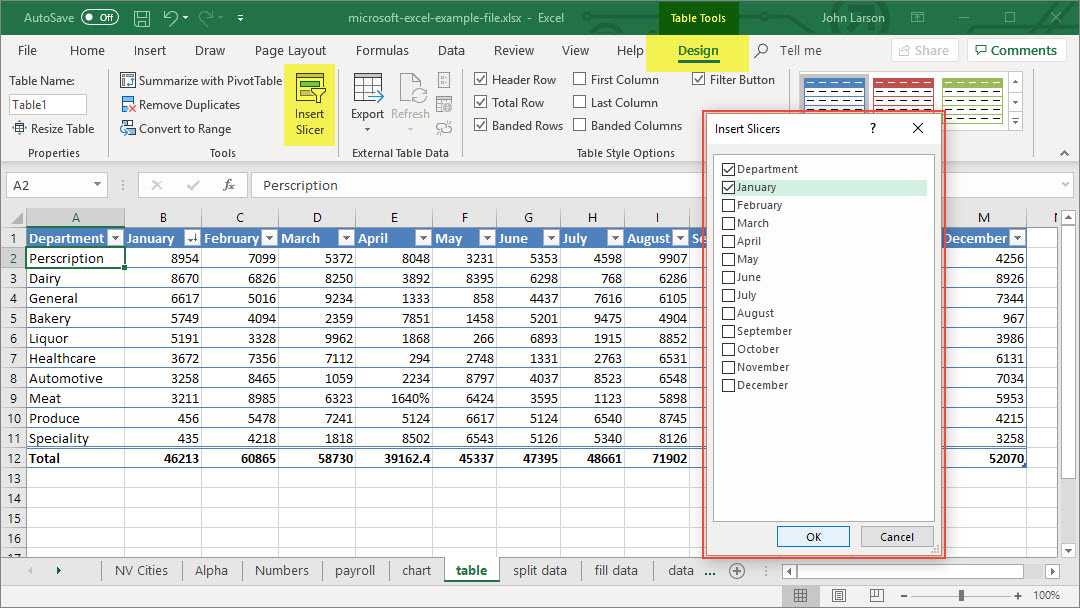Open the Department column filter dropdown
The width and height of the screenshot is (1080, 608).
[x=114, y=238]
